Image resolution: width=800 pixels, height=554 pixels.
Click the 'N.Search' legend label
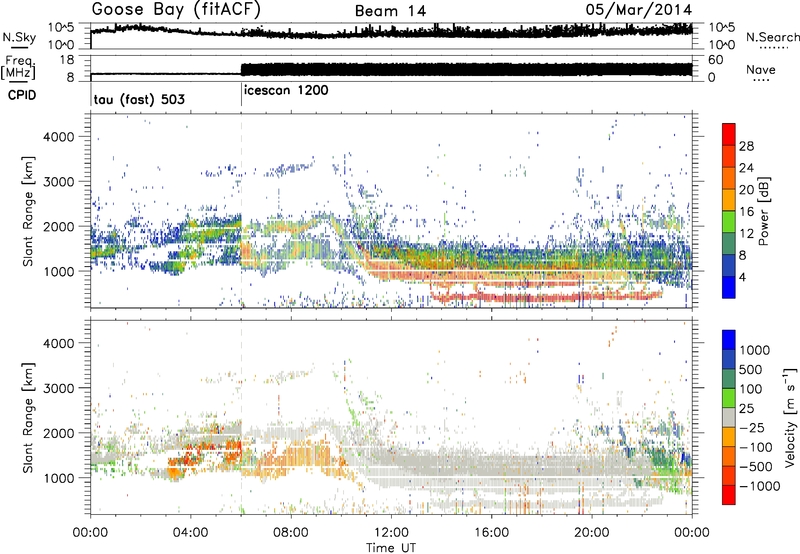point(773,37)
